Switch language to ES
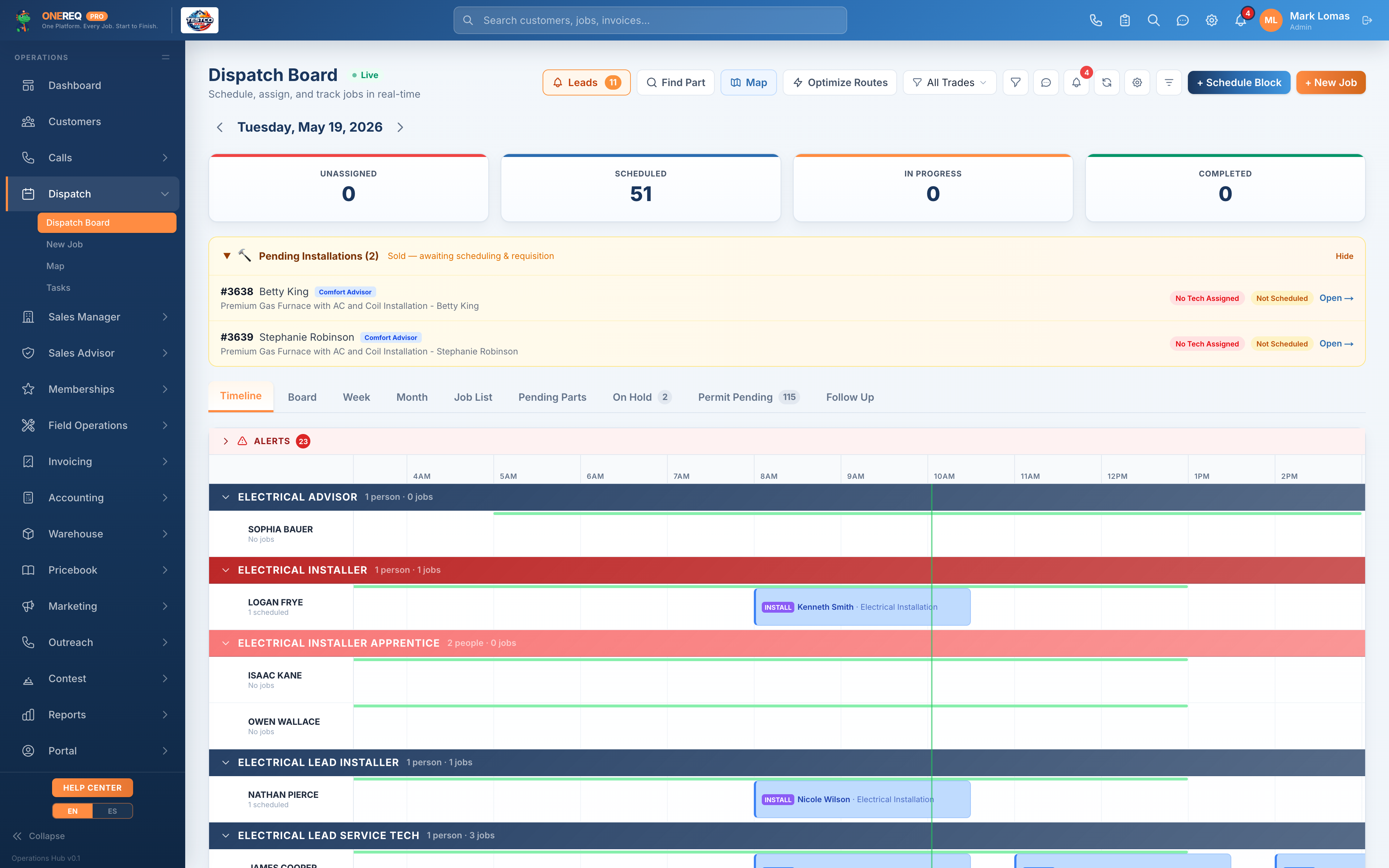 pyautogui.click(x=112, y=810)
